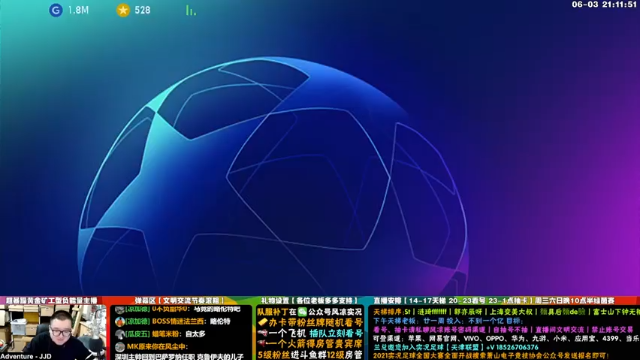Image resolution: width=640 pixels, height=360 pixels.
Task: Click the green WeChat logo icon
Action: point(302,312)
